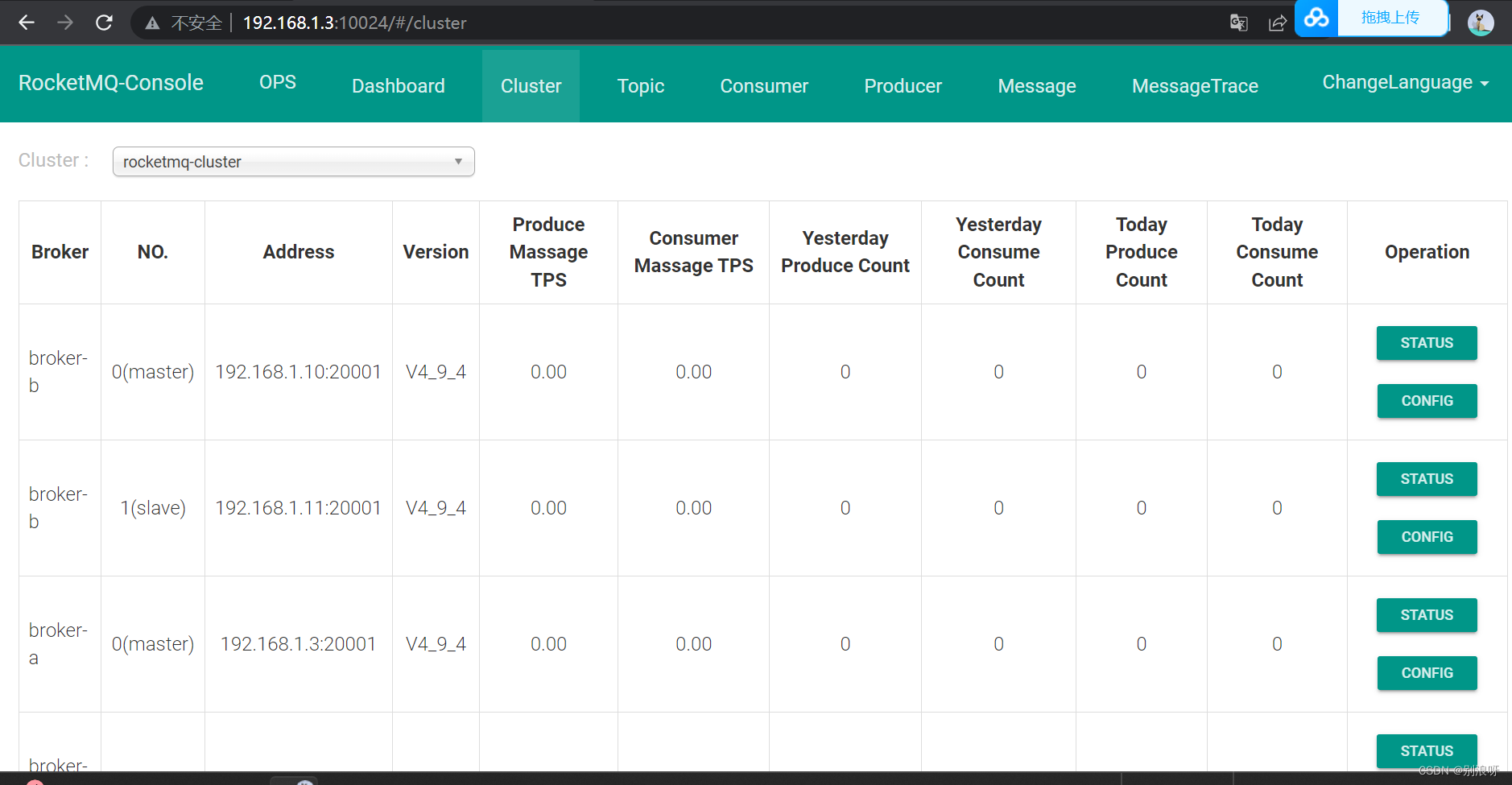Open the MessageTrace tab
The image size is (1512, 785).
coord(1195,85)
